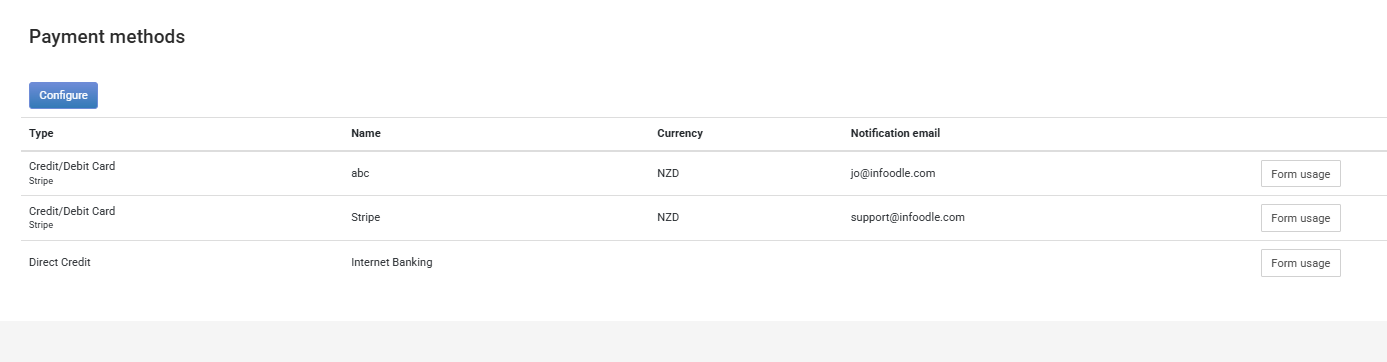Click the first row's Credit/Debit Card type

[x=72, y=166]
